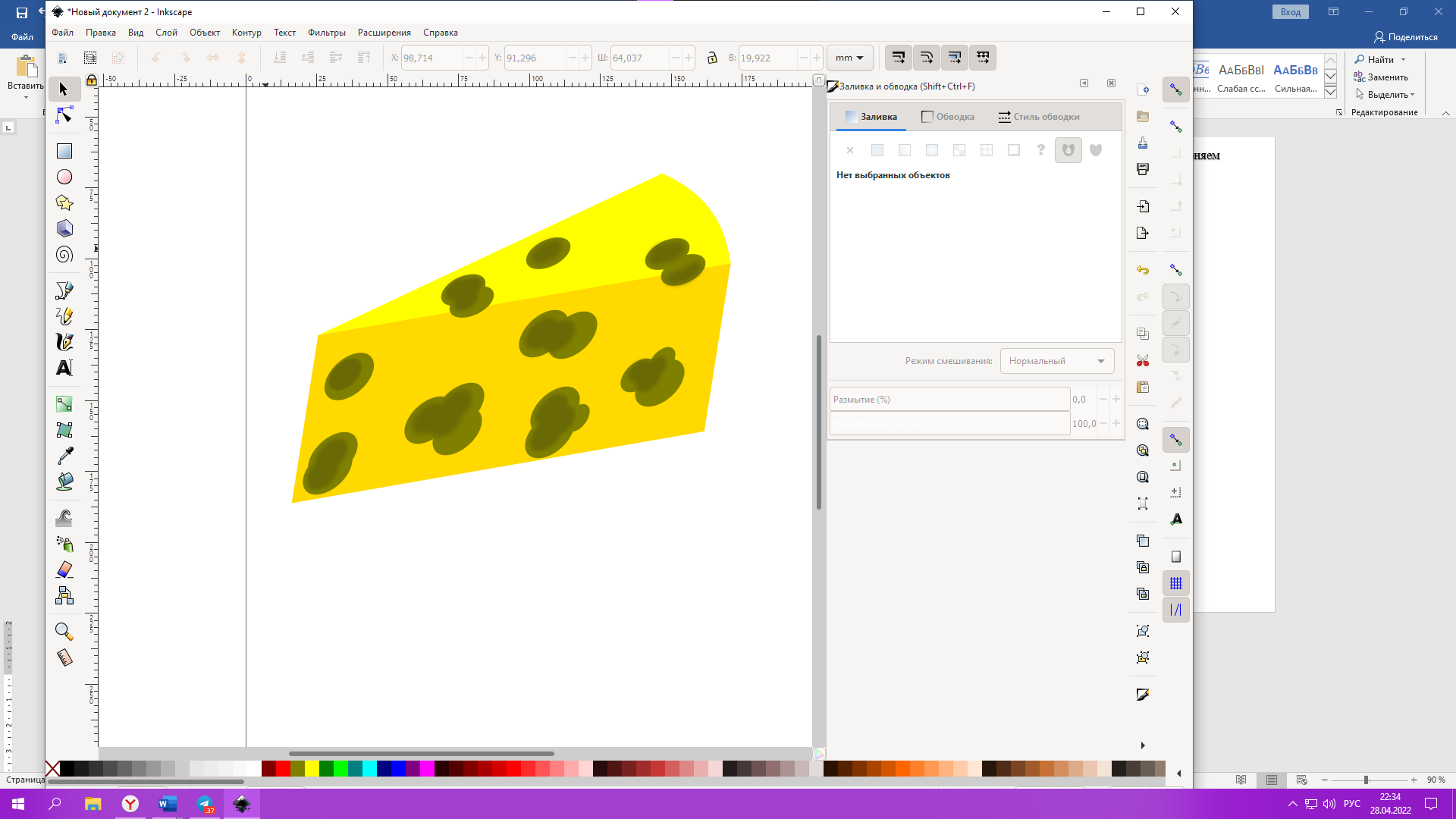The height and width of the screenshot is (819, 1456).
Task: Select the Eraser tool
Action: pyautogui.click(x=64, y=570)
